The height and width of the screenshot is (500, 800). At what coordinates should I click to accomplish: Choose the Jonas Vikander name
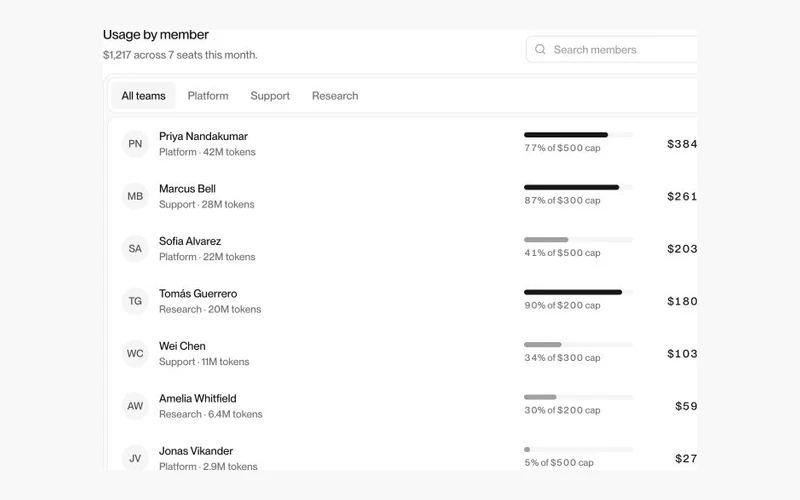tap(196, 451)
